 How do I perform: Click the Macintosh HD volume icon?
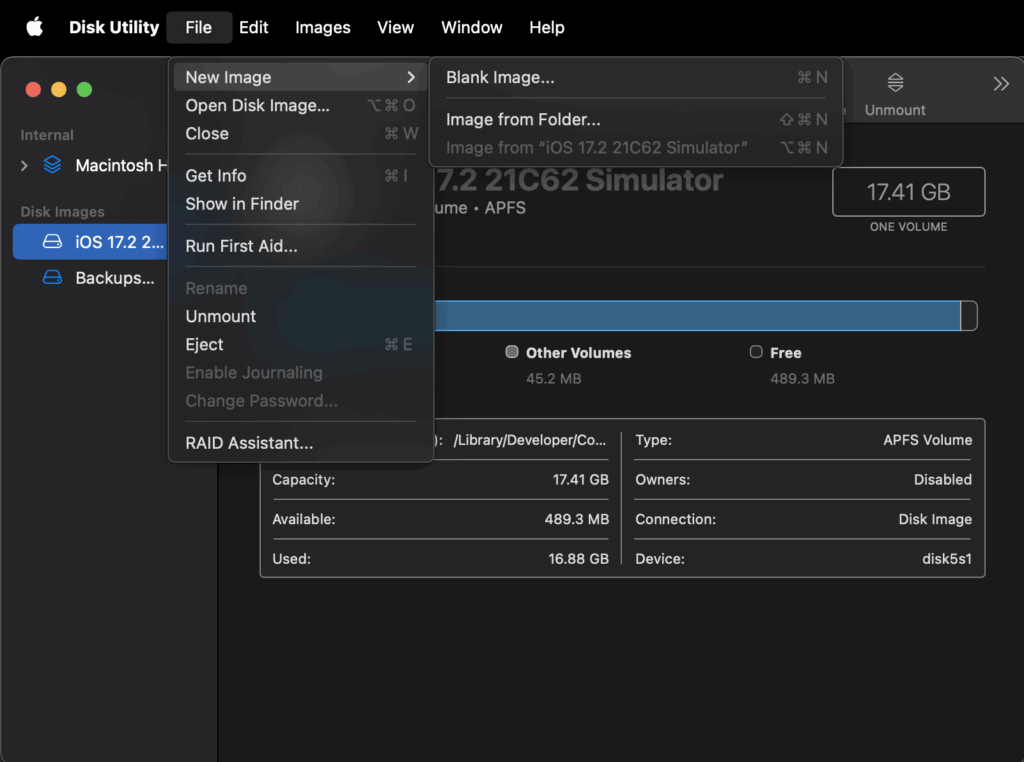[52, 165]
